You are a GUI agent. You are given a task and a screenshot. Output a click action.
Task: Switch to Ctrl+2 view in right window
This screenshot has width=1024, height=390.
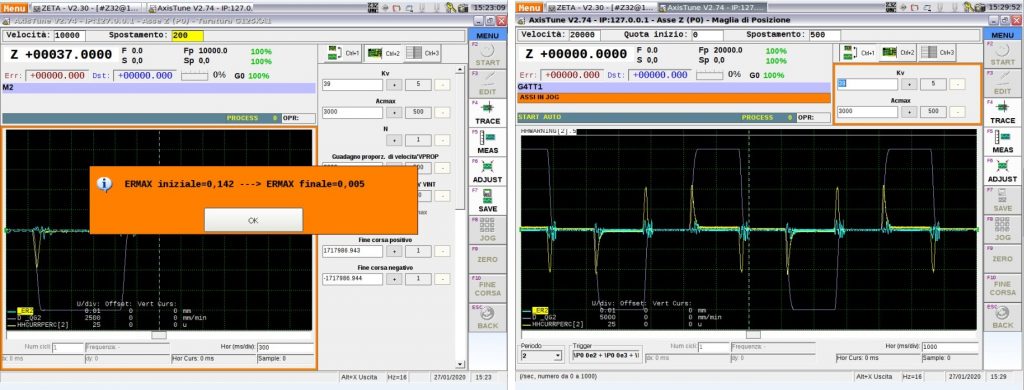[899, 52]
